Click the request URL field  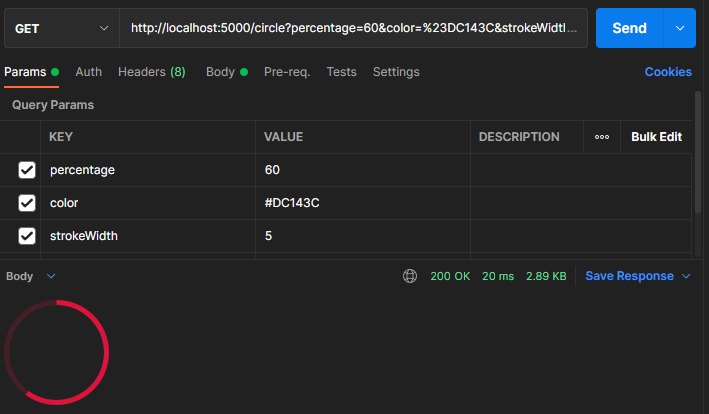coord(353,28)
